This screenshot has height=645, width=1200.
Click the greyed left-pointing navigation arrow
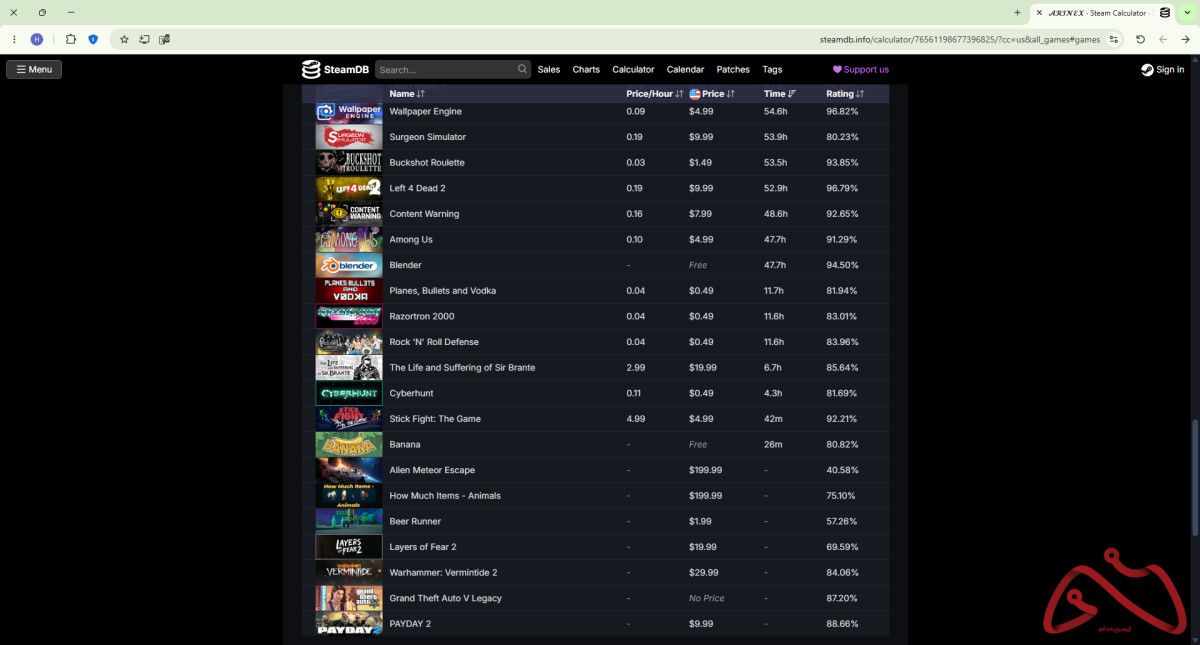[1163, 39]
